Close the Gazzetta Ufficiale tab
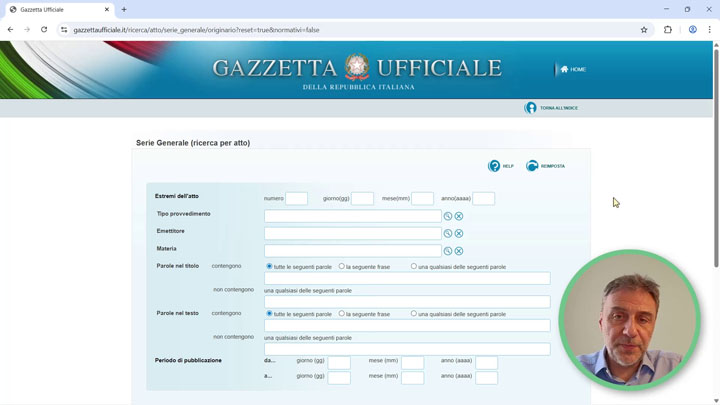Screen dimensions: 720x405 click(x=107, y=9)
